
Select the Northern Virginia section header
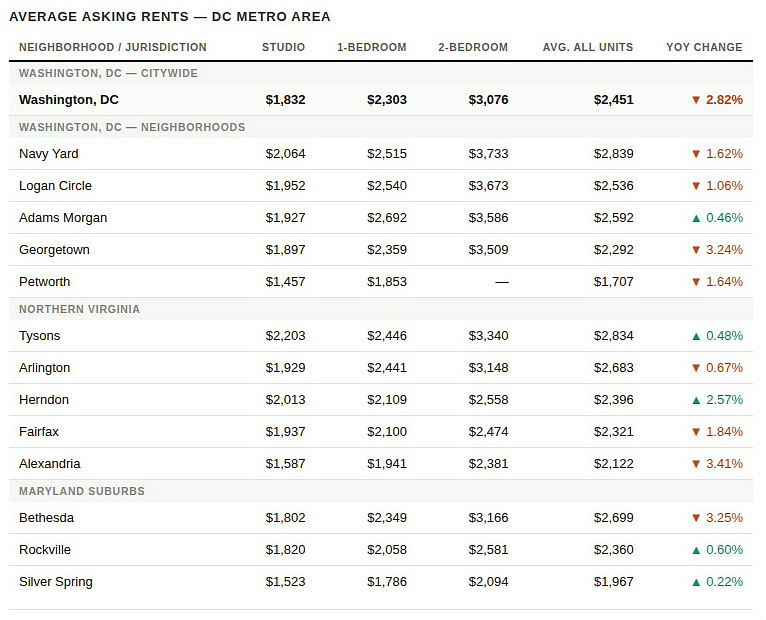coord(79,309)
